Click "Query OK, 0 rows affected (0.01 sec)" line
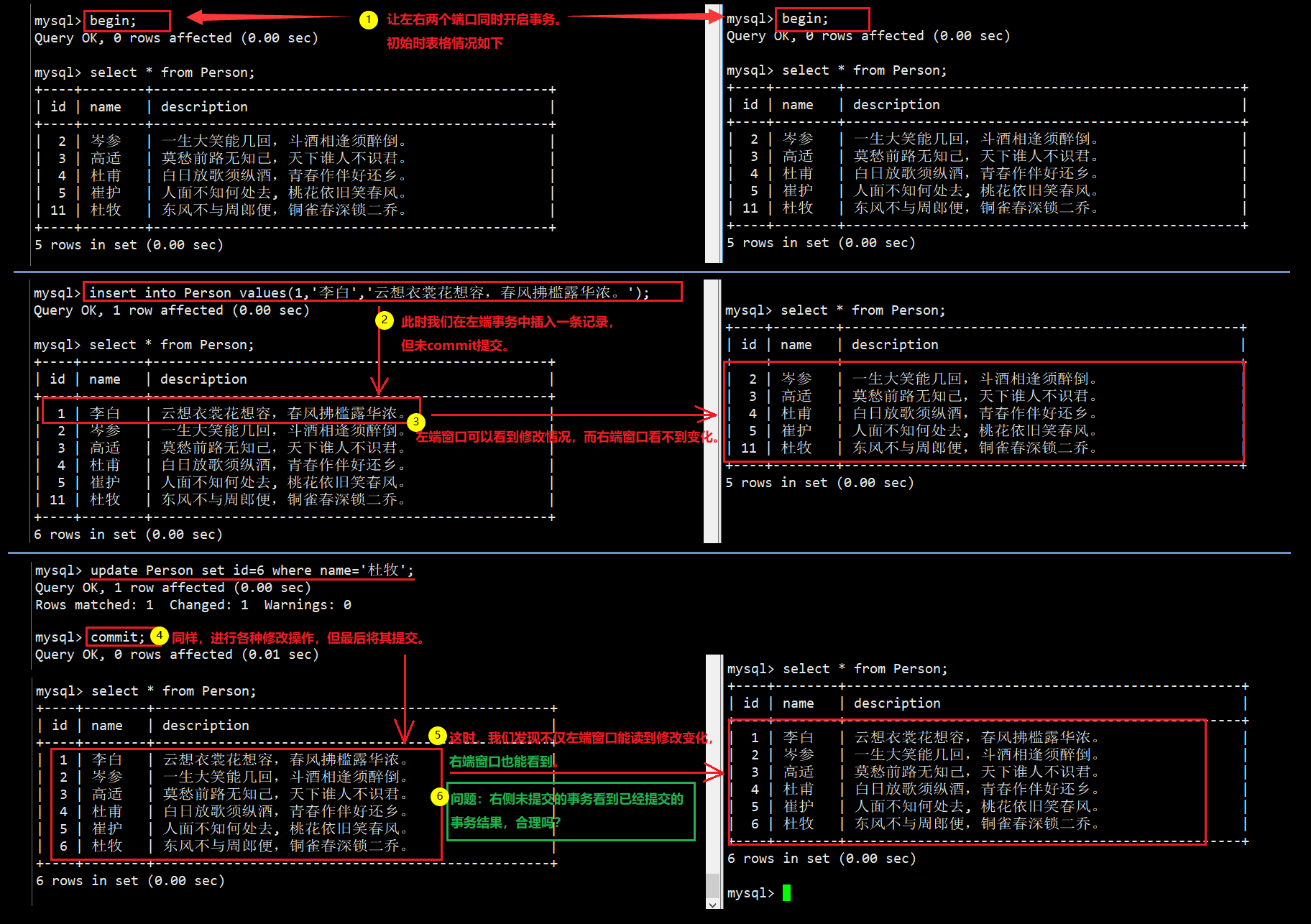 (177, 655)
